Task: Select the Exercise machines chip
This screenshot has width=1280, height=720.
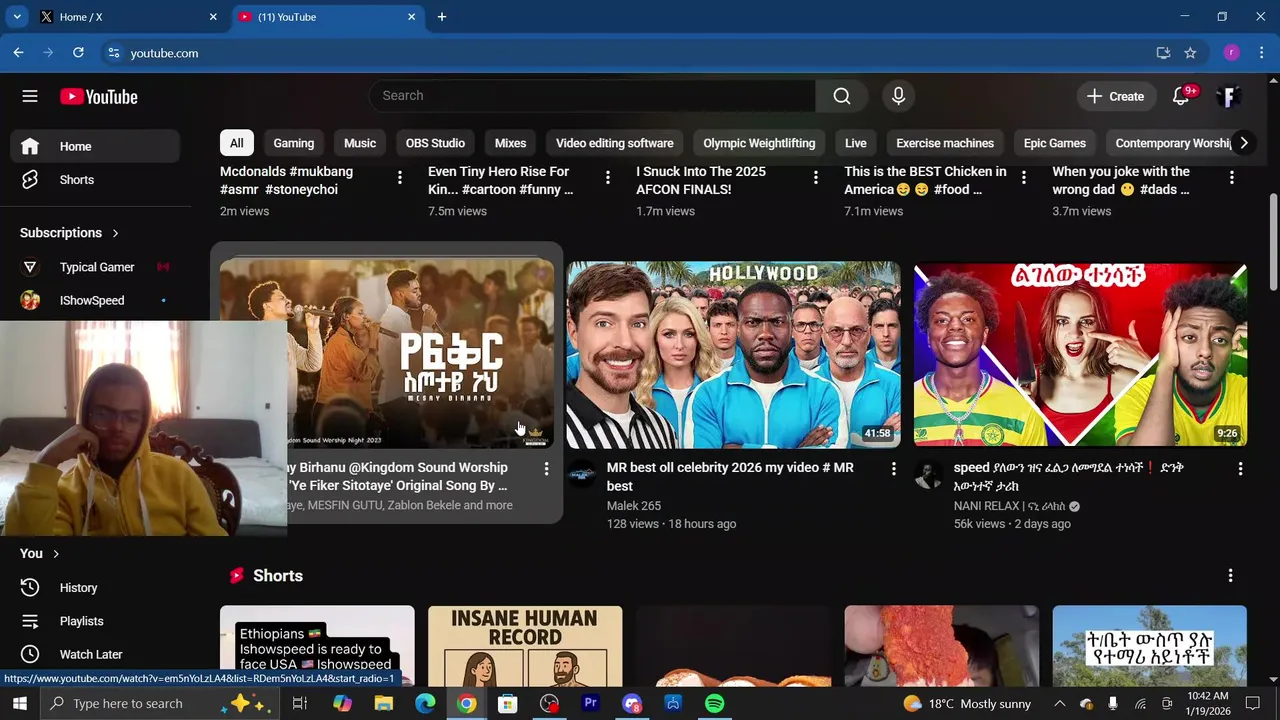Action: pyautogui.click(x=945, y=143)
